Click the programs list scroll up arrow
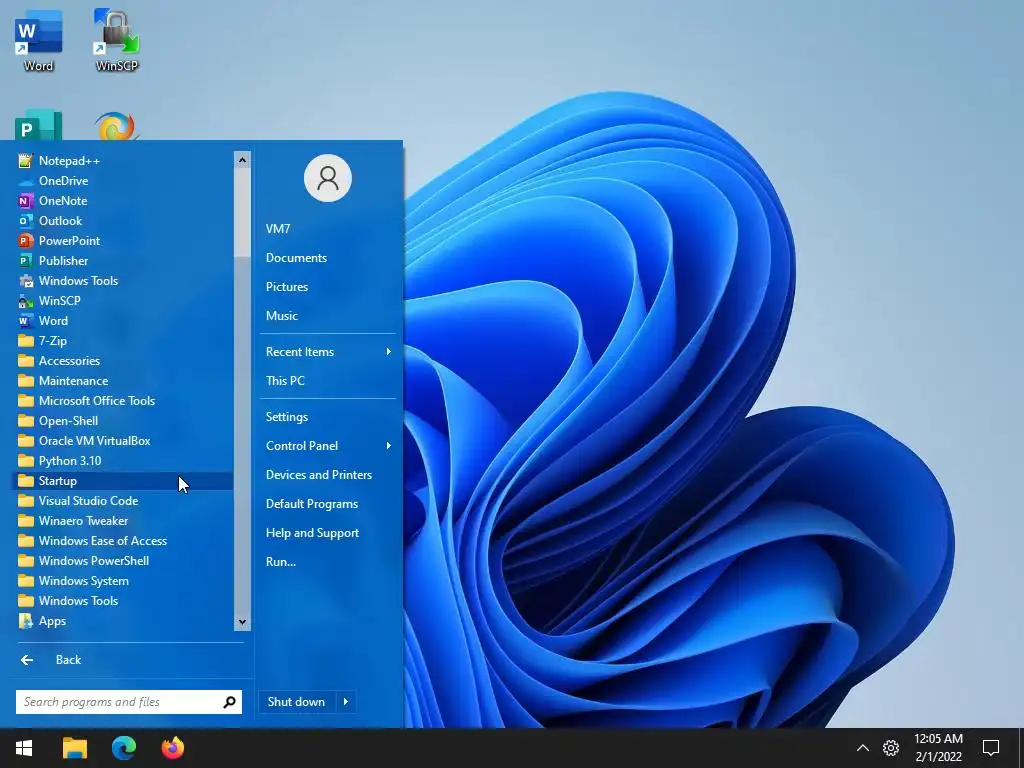1024x768 pixels. coord(242,159)
